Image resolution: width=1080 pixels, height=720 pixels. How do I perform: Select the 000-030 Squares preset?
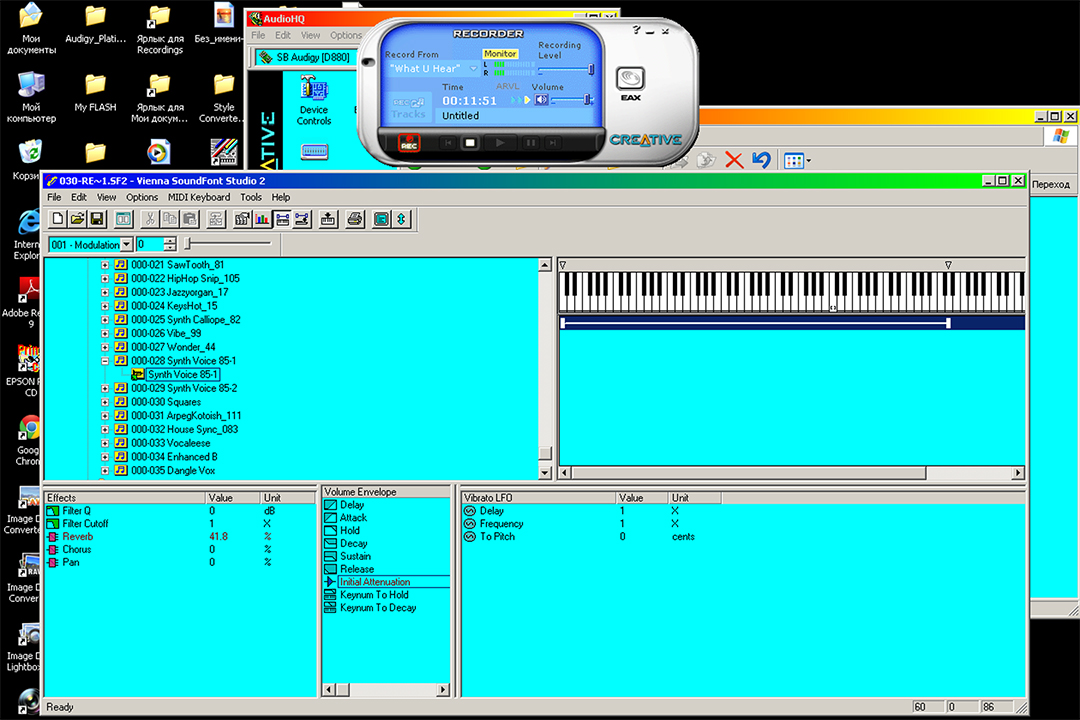pyautogui.click(x=166, y=402)
